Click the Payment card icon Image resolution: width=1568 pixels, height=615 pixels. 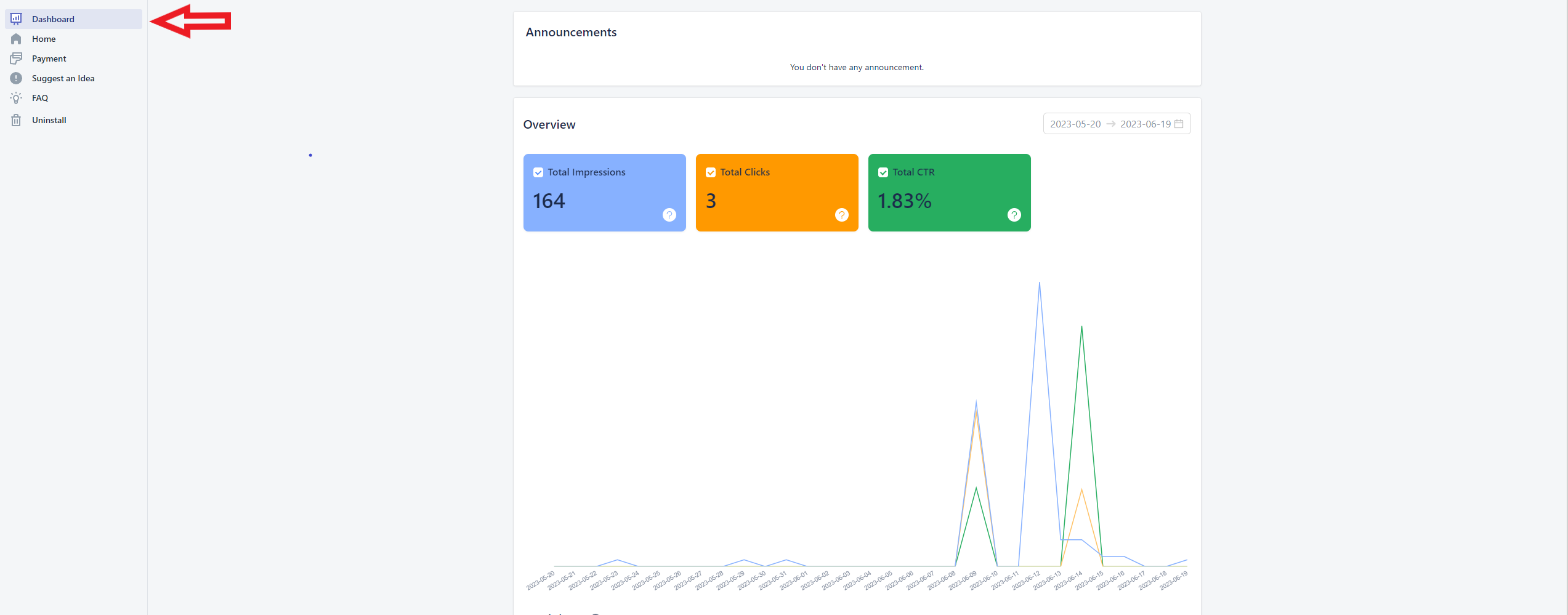pyautogui.click(x=16, y=58)
